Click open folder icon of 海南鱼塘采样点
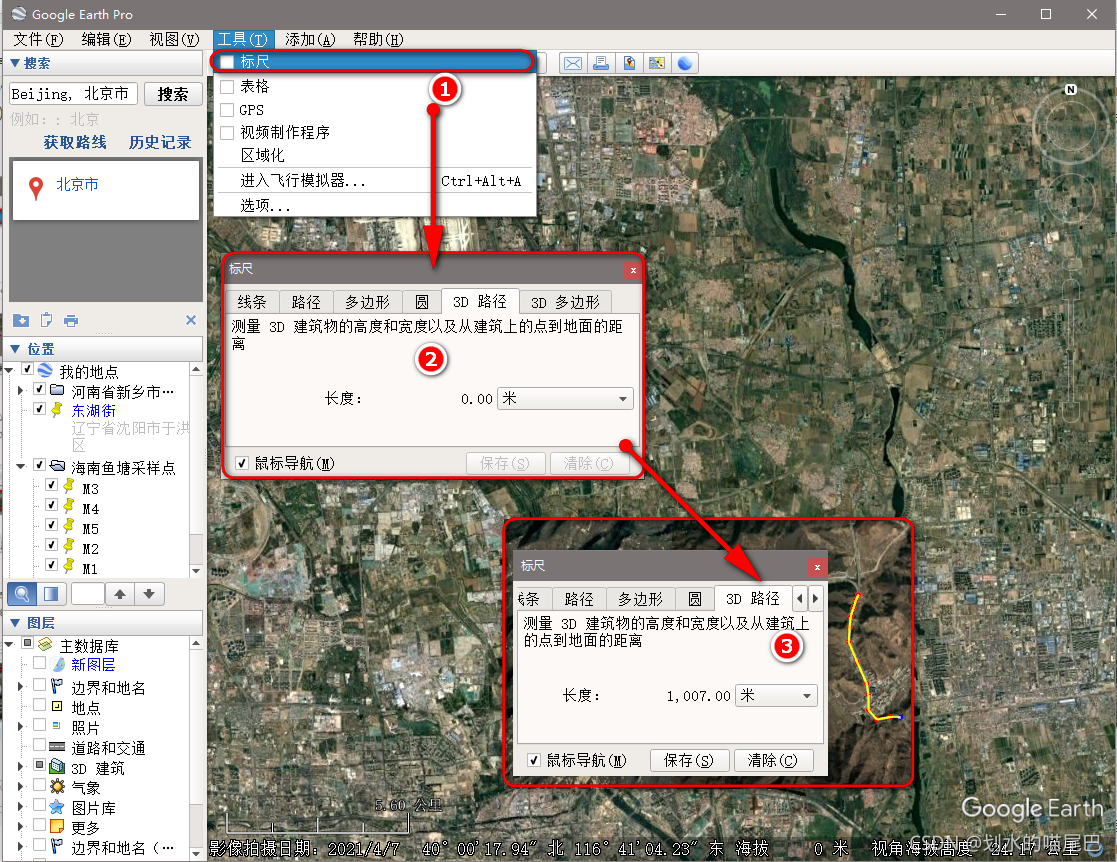This screenshot has width=1117, height=862. (58, 466)
